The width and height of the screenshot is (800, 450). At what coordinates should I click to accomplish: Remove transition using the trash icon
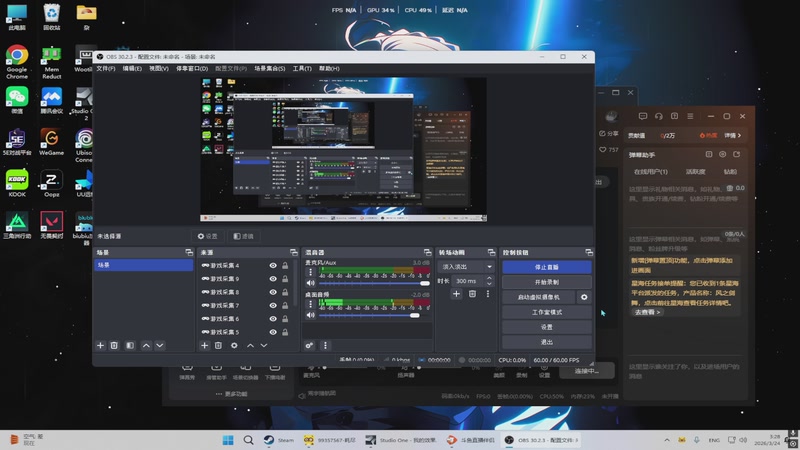click(472, 294)
